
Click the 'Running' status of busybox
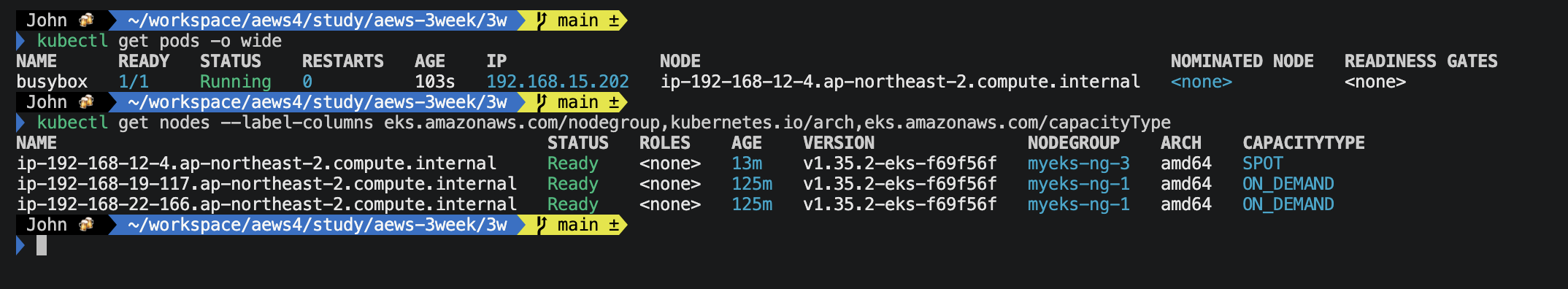(236, 82)
